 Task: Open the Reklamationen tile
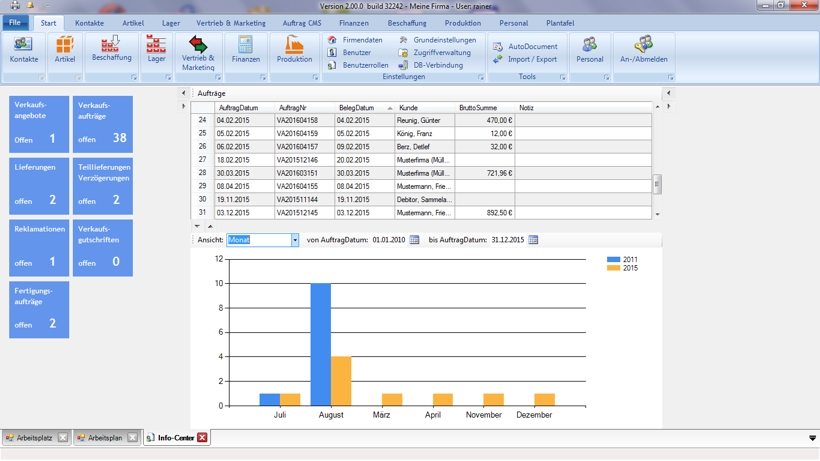pyautogui.click(x=39, y=248)
